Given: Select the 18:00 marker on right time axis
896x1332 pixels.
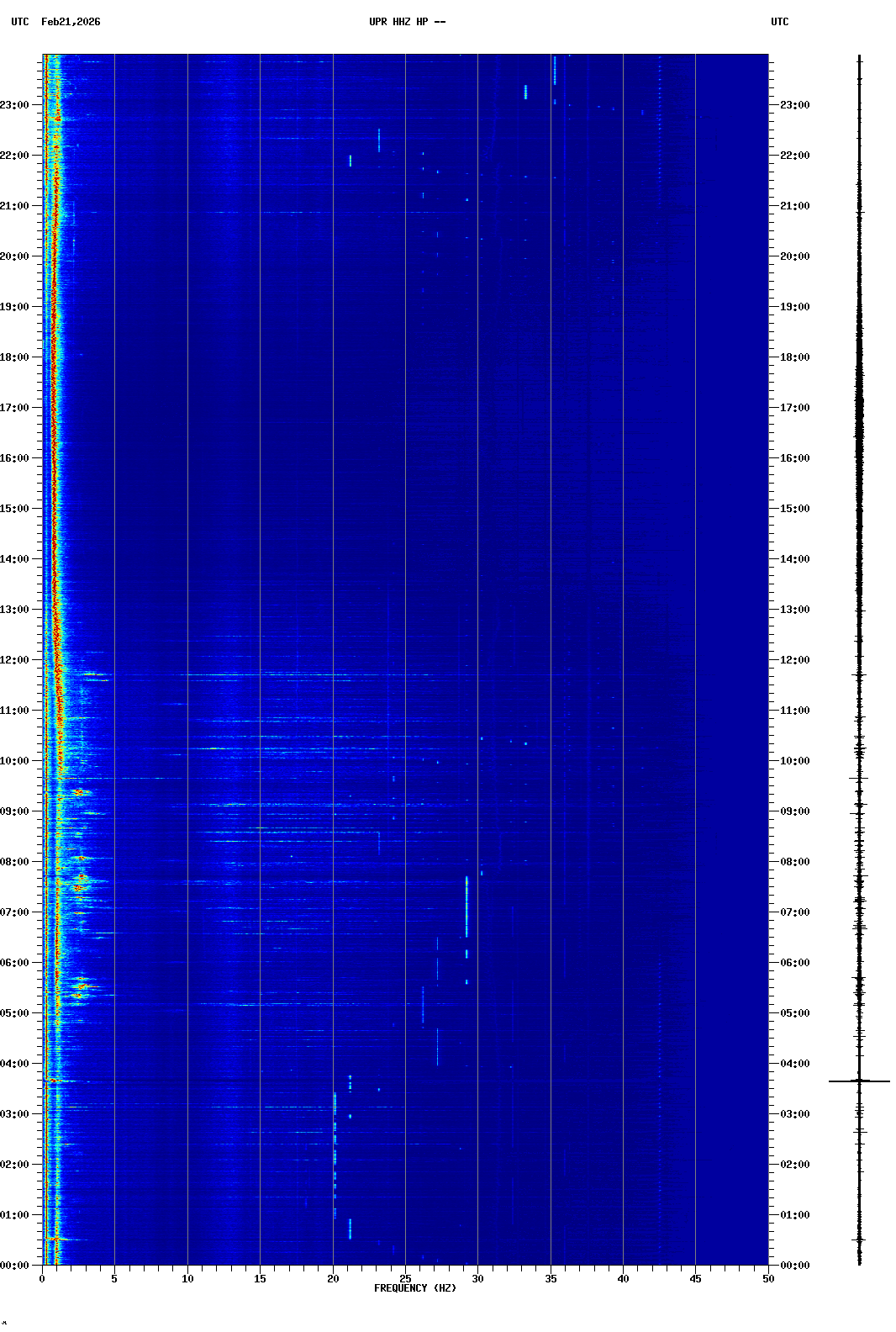Looking at the screenshot, I should (794, 357).
